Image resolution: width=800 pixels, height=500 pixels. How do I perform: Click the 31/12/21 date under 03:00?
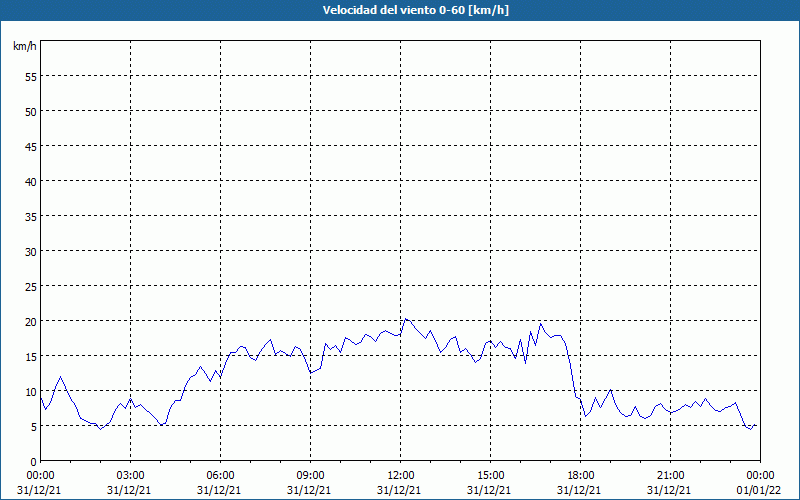[129, 490]
